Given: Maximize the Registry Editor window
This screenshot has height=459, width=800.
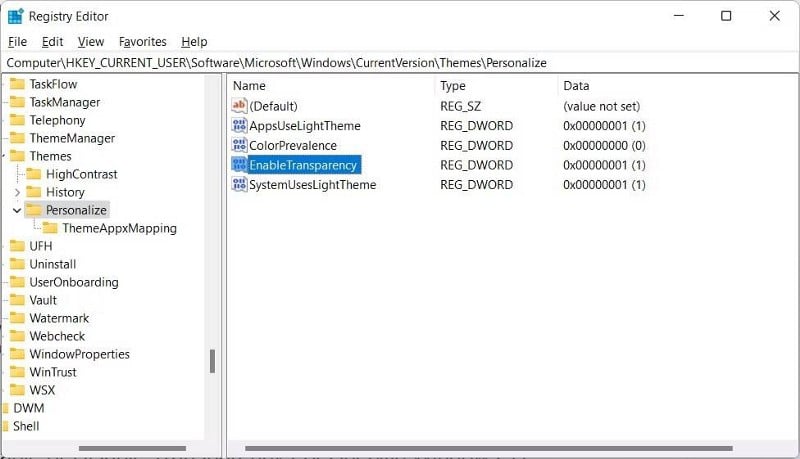Looking at the screenshot, I should (726, 16).
